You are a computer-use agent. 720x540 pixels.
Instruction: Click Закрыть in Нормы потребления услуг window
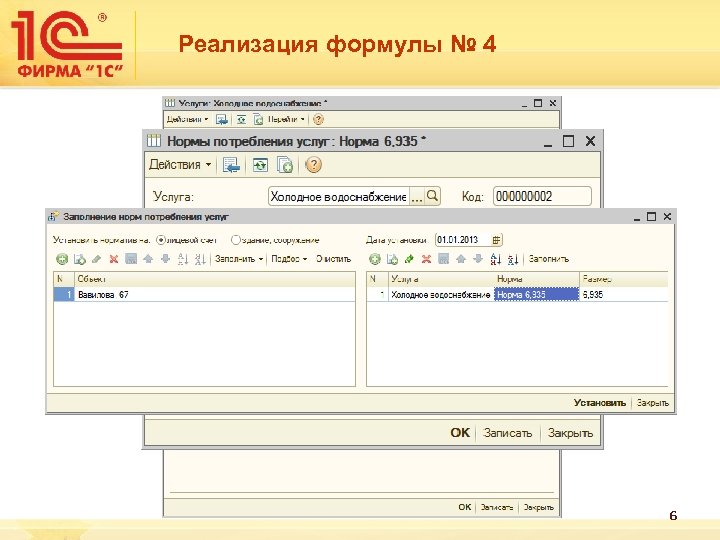[570, 433]
